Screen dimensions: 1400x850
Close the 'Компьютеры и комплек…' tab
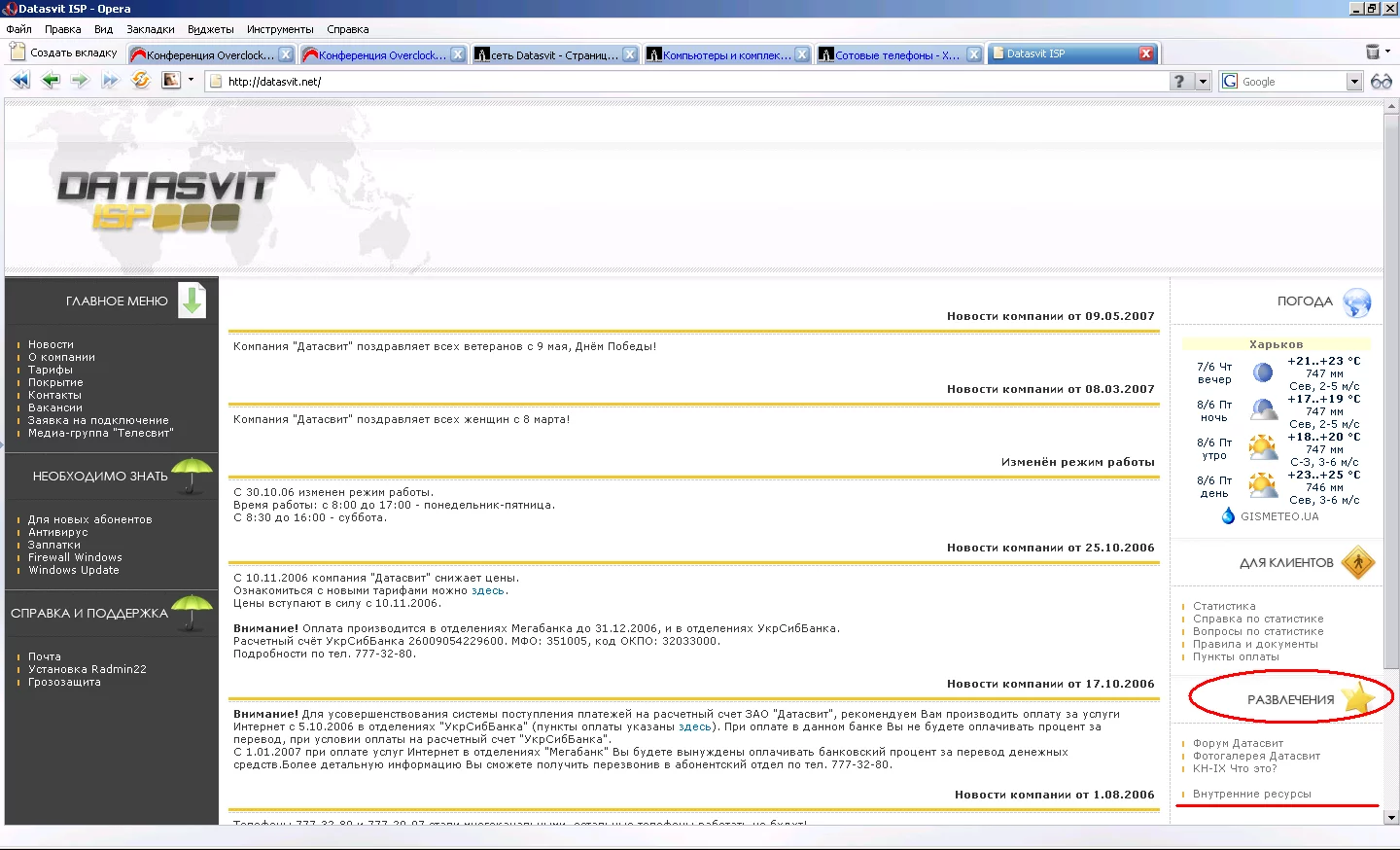click(x=802, y=54)
